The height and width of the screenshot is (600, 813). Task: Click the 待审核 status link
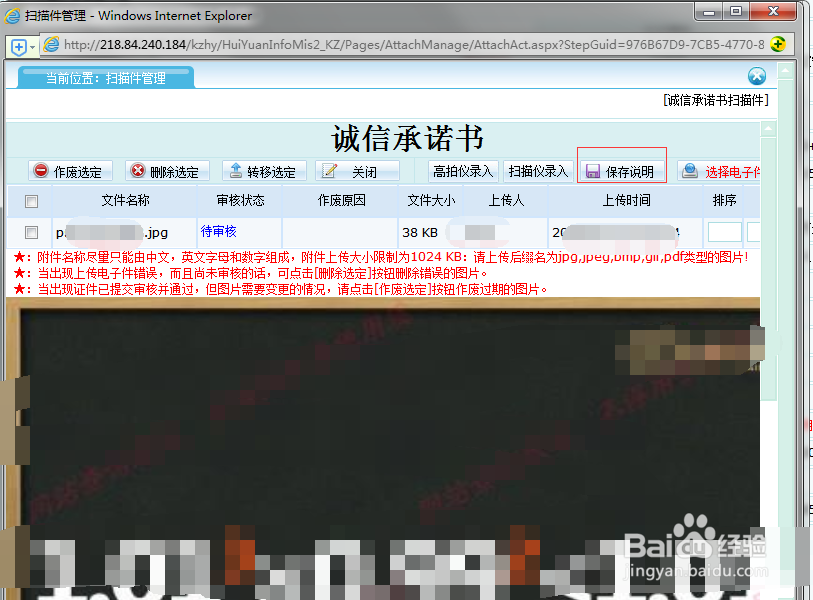point(218,231)
